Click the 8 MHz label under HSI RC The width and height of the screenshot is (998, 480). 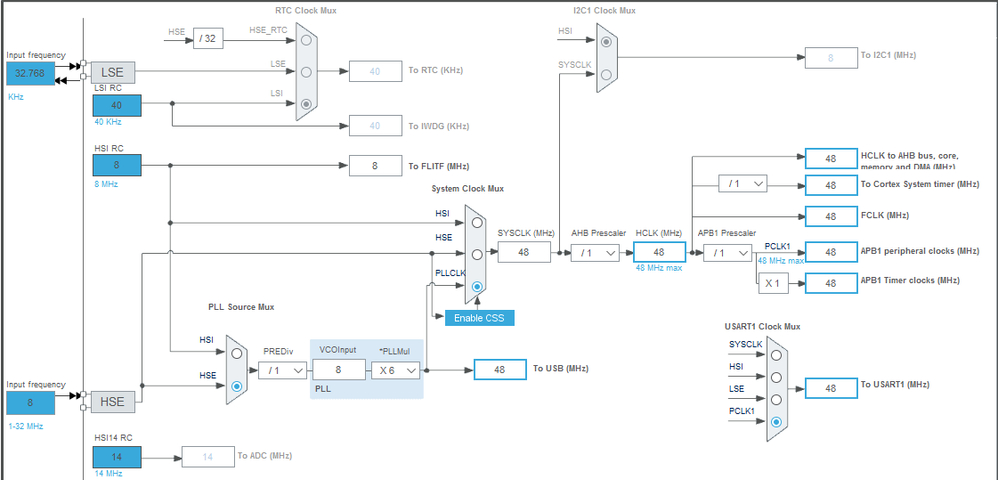click(106, 184)
